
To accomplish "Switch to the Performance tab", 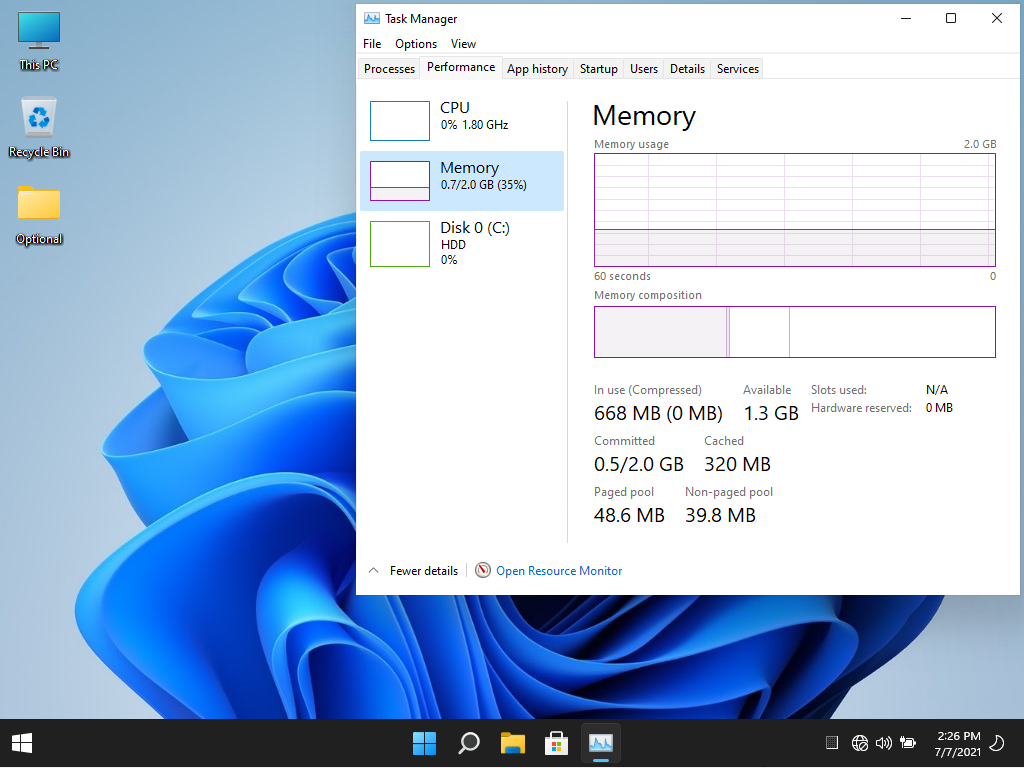I will [x=461, y=67].
